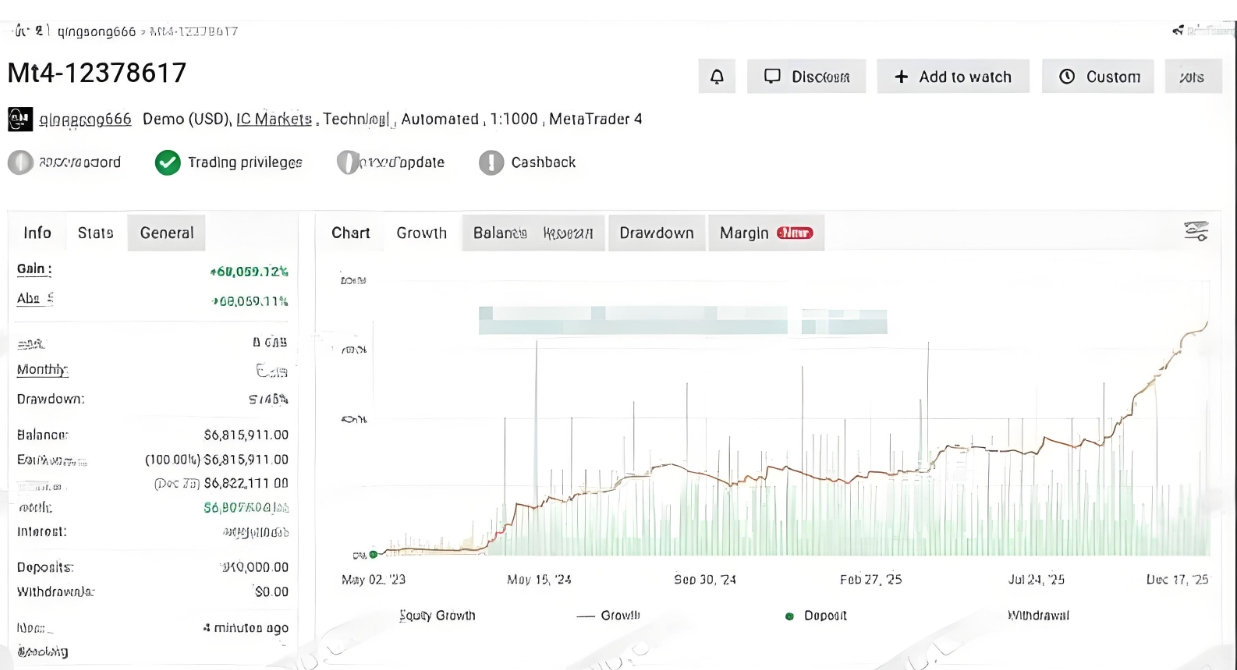This screenshot has width=1237, height=670.
Task: Click the notification bell icon
Action: pyautogui.click(x=716, y=77)
